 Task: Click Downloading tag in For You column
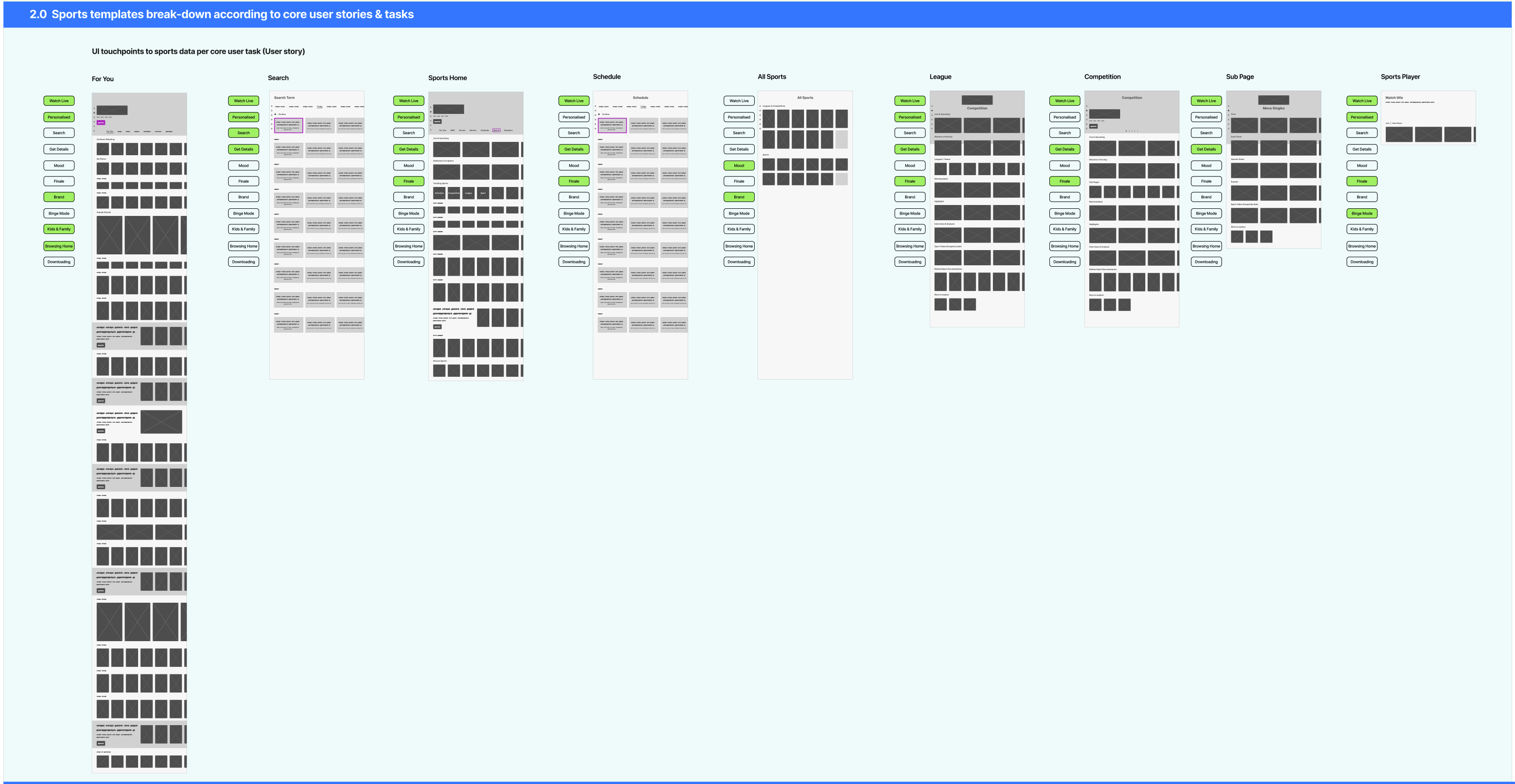pos(59,261)
